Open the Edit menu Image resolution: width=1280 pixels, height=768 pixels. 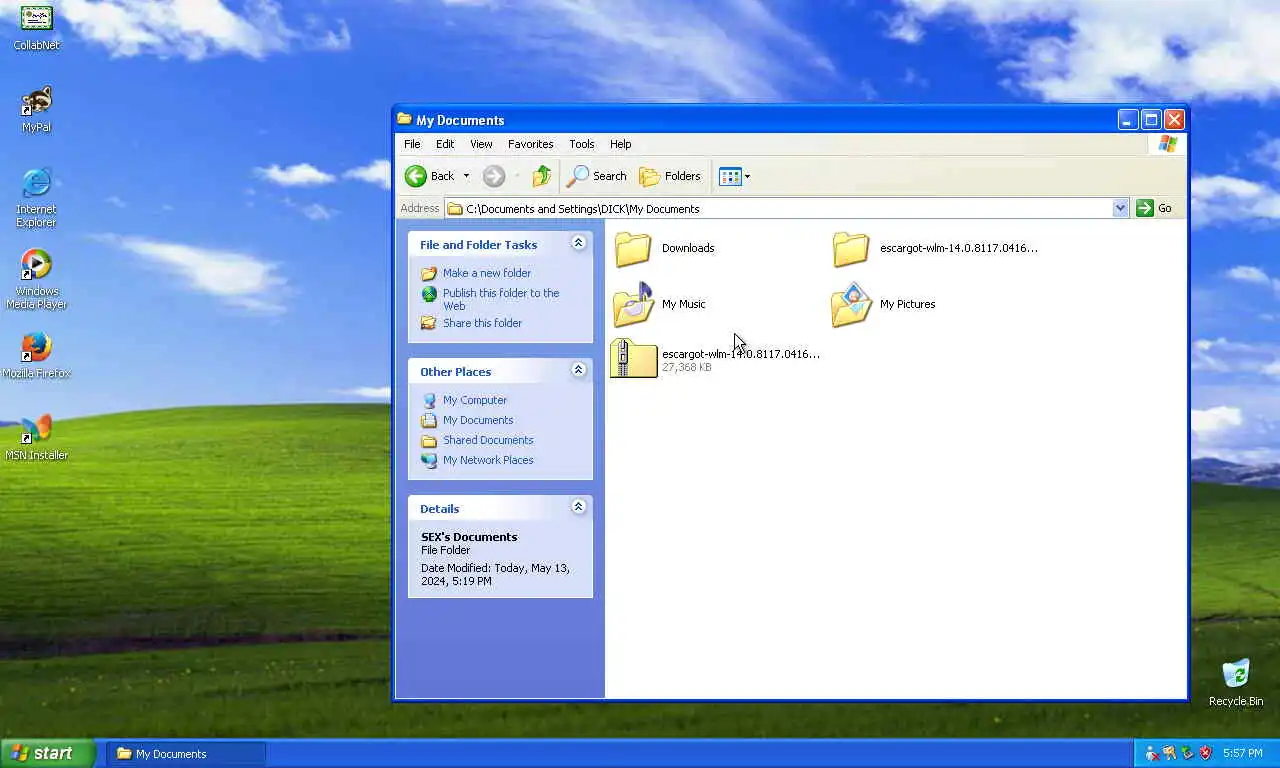(445, 144)
